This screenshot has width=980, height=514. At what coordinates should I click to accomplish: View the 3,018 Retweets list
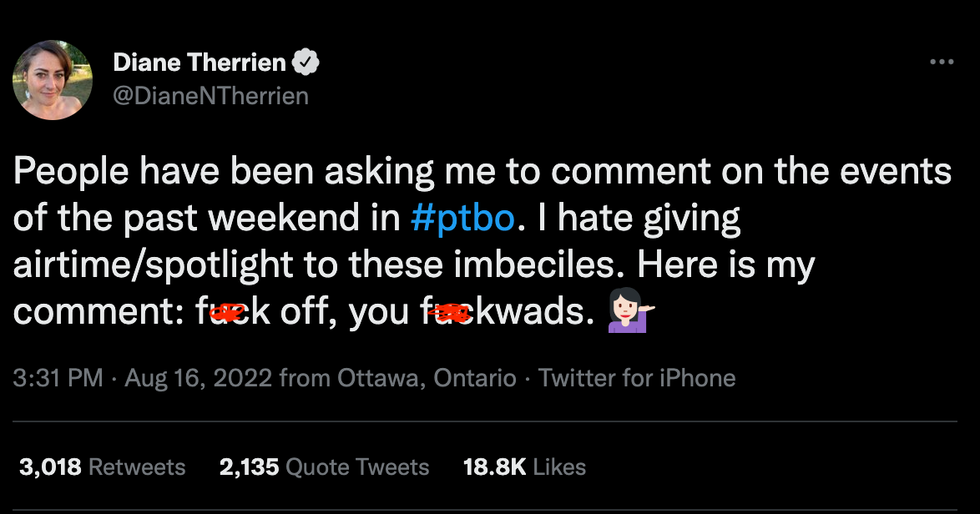point(102,467)
